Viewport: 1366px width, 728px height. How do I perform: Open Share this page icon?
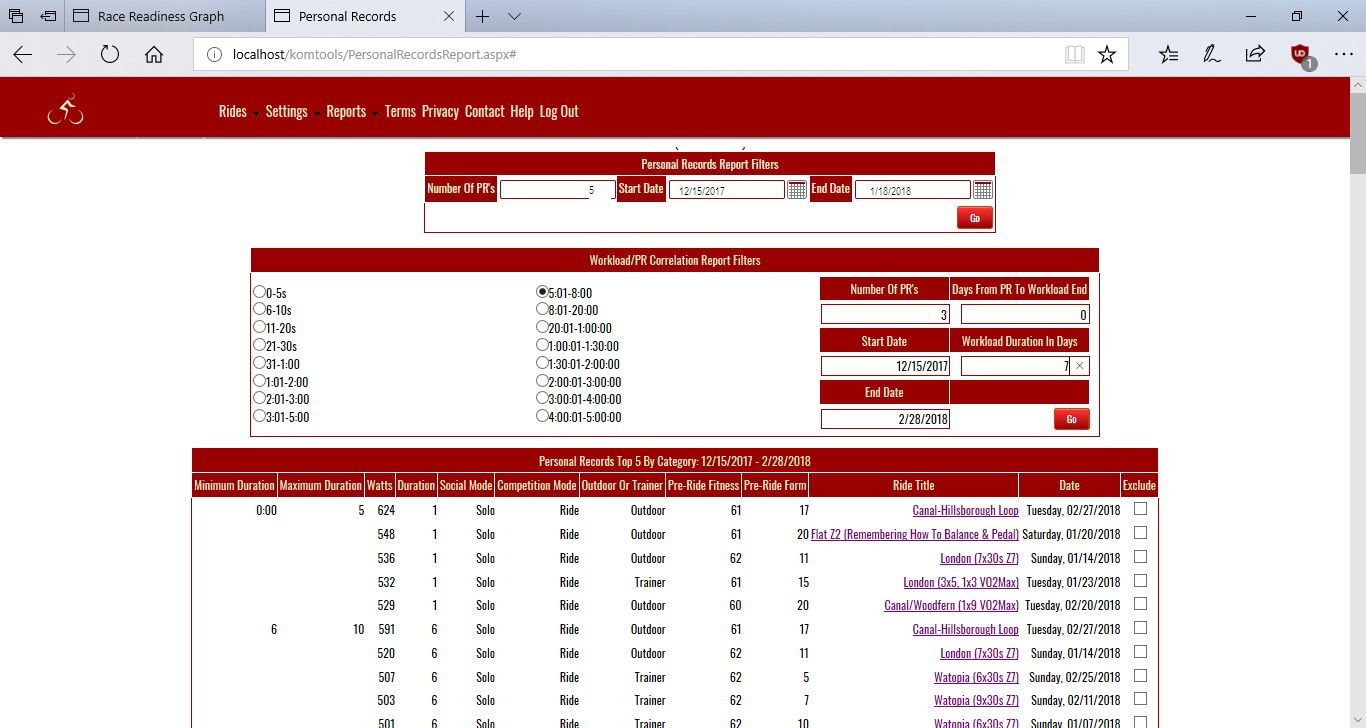[1254, 55]
